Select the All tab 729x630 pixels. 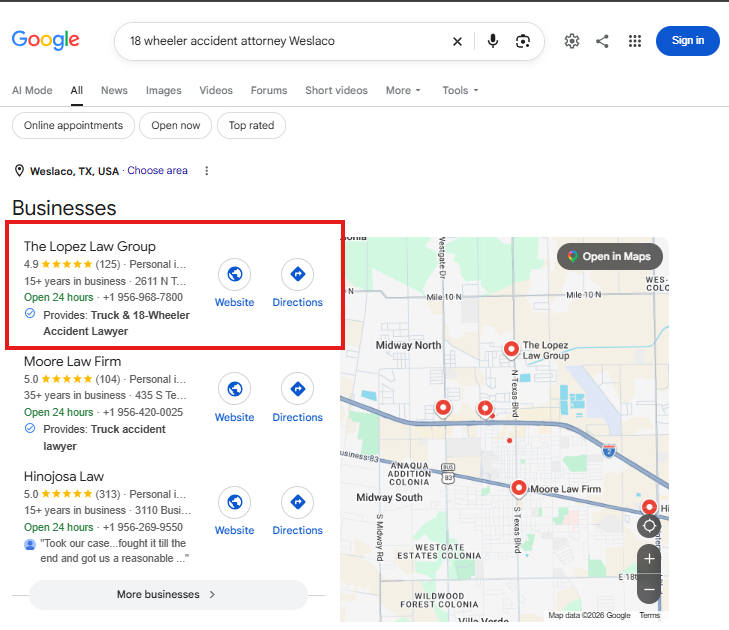[77, 90]
